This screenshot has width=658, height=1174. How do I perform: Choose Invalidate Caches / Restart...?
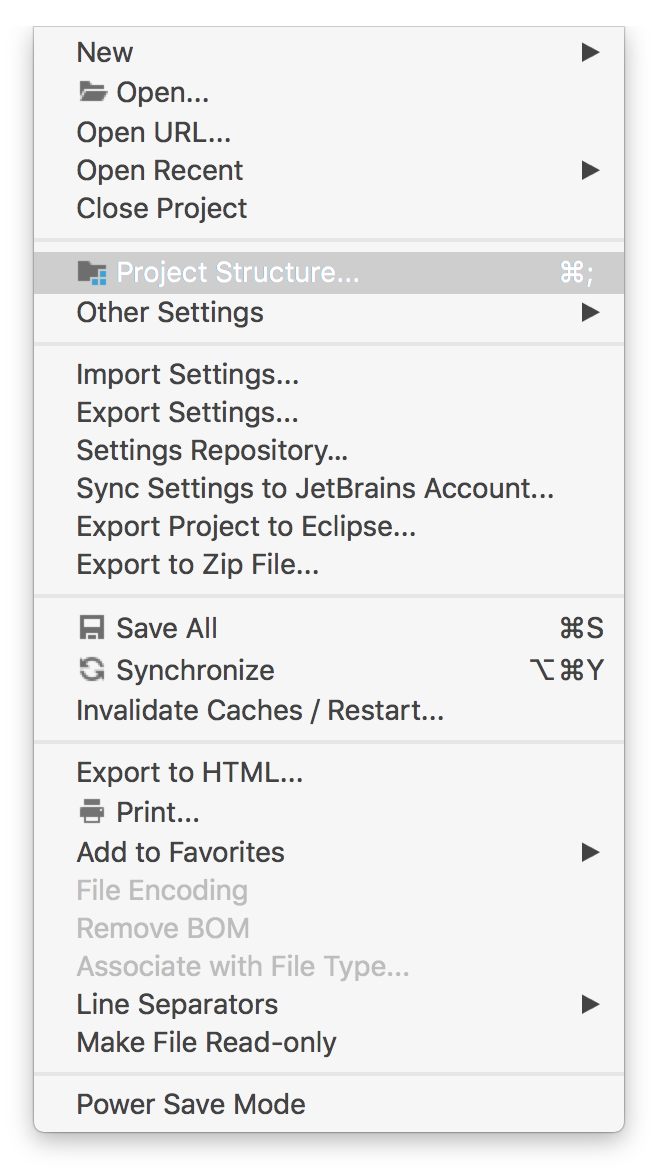[x=329, y=711]
